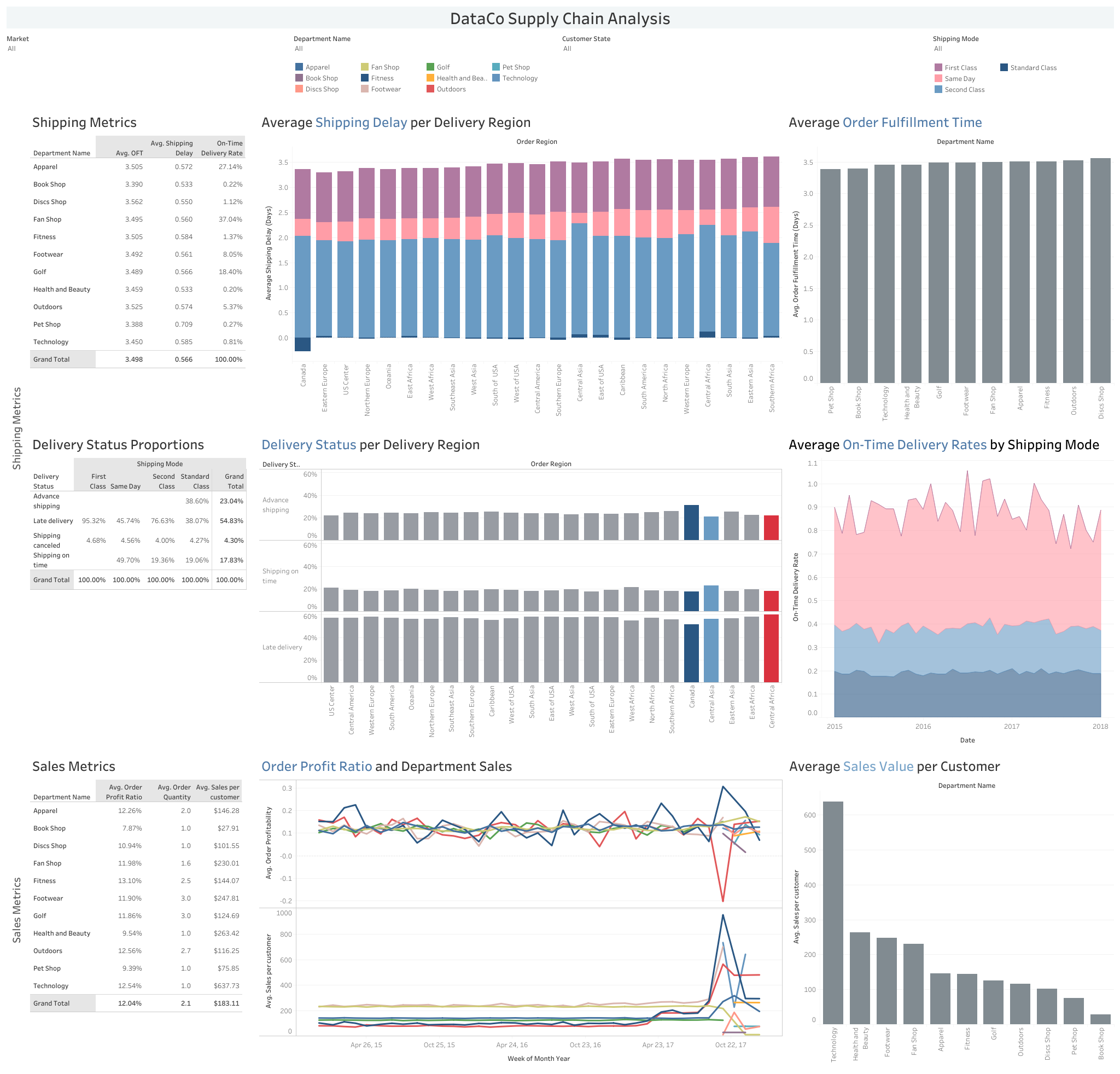Click the Discs Shop legend swatch
Image resolution: width=1120 pixels, height=1074 pixels.
[x=299, y=89]
